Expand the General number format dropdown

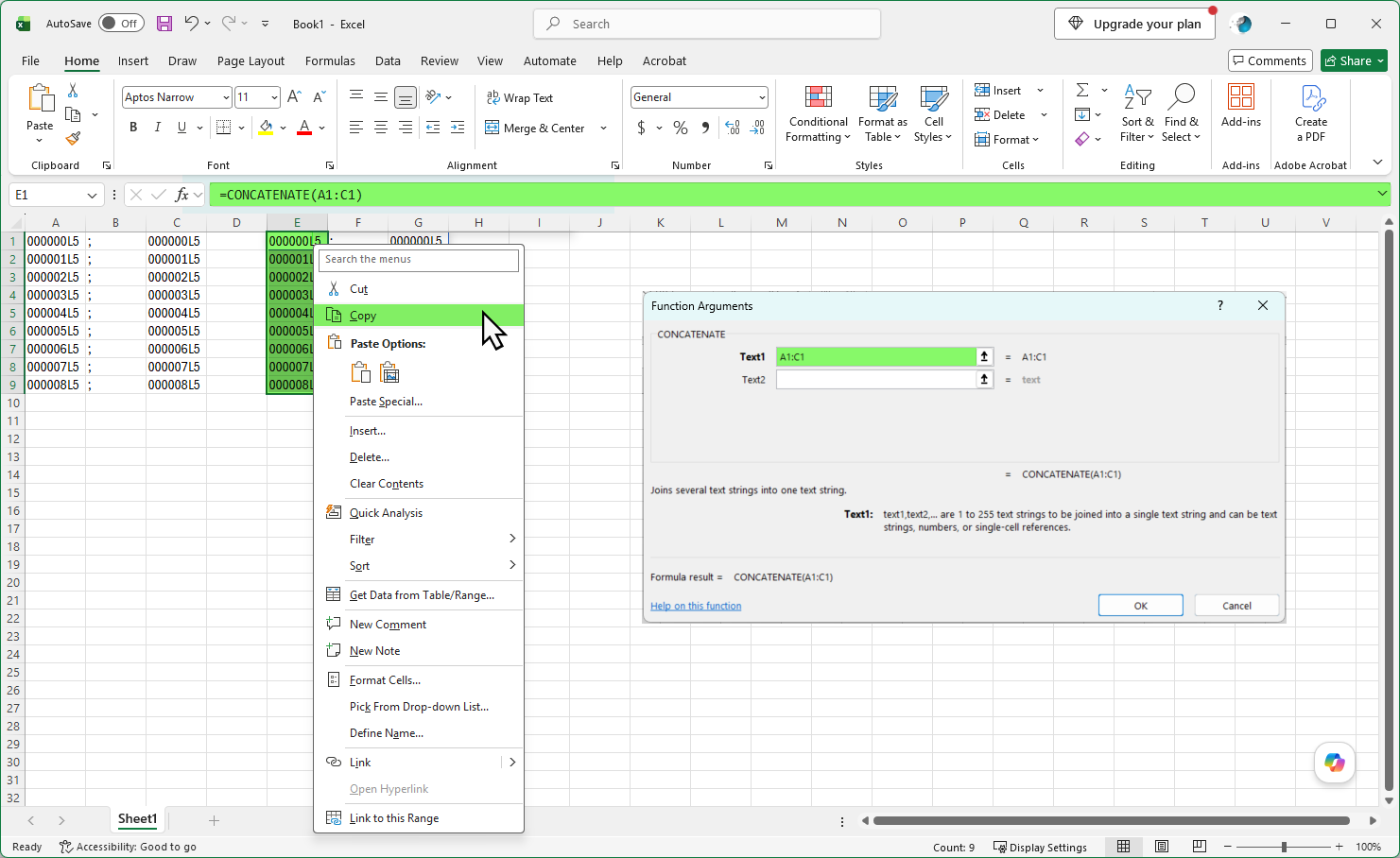762,97
